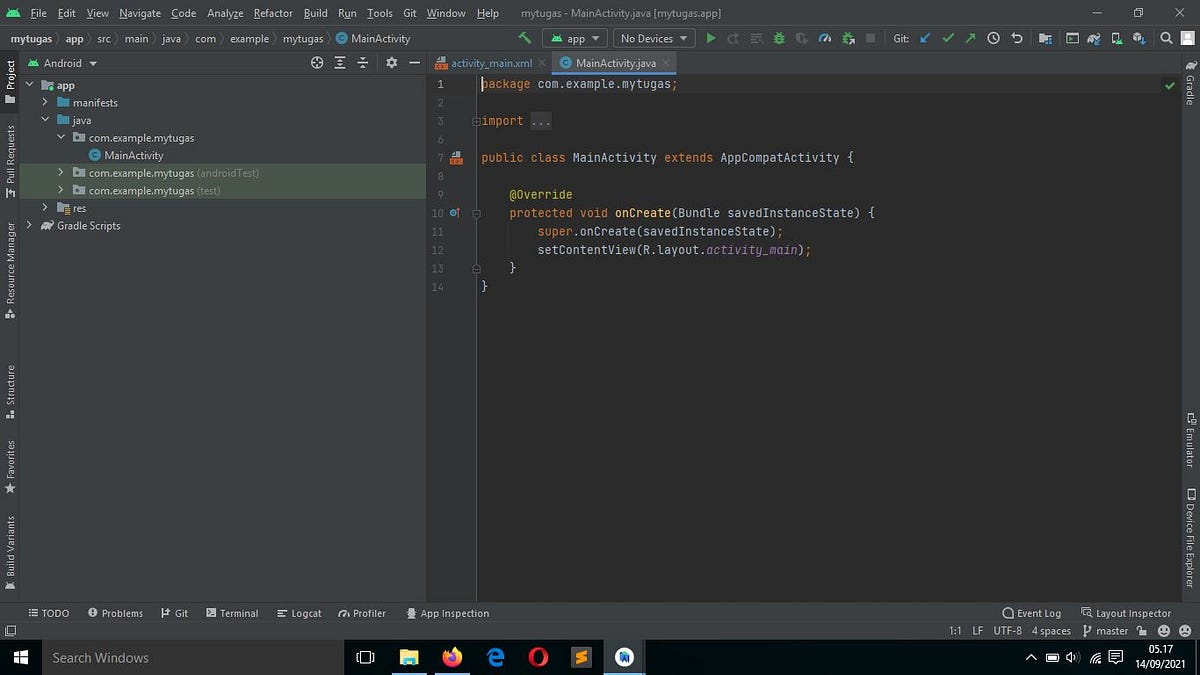This screenshot has height=675, width=1200.
Task: Commit changes with the green checkmark Git icon
Action: pyautogui.click(x=948, y=38)
